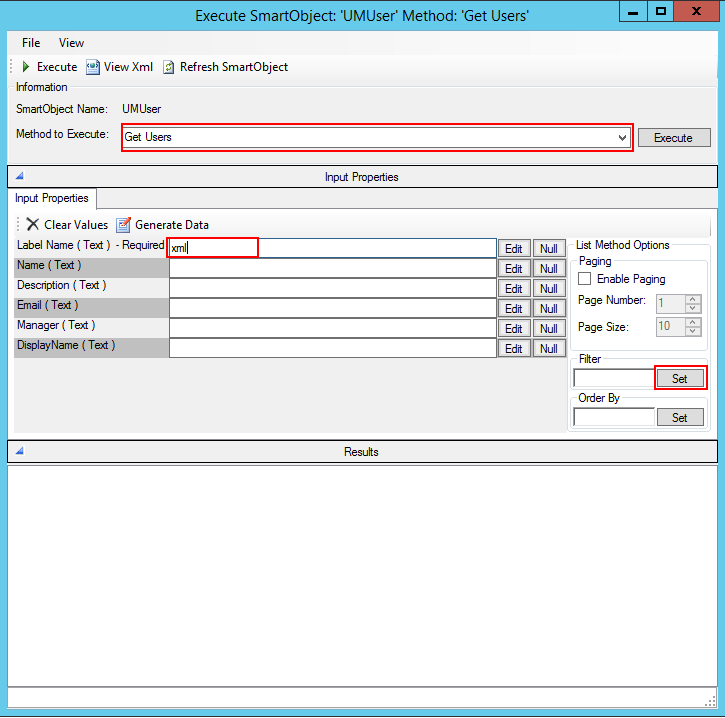Click the Generate Data icon
725x718 pixels.
124,225
